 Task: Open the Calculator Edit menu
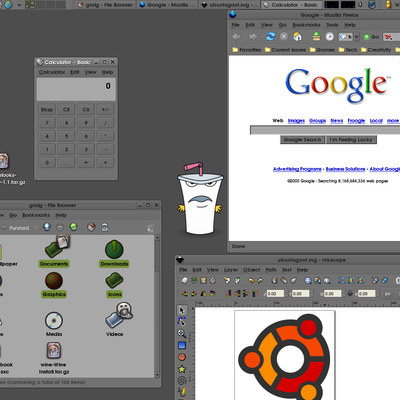75,72
